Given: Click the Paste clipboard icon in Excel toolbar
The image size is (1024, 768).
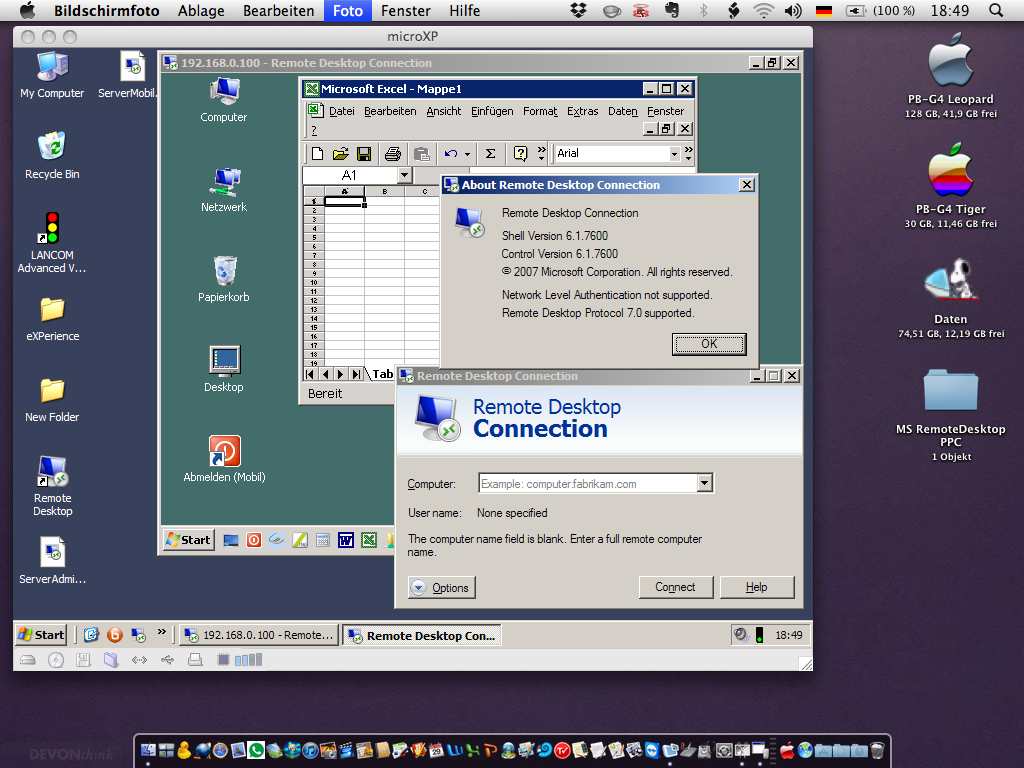Looking at the screenshot, I should click(421, 153).
